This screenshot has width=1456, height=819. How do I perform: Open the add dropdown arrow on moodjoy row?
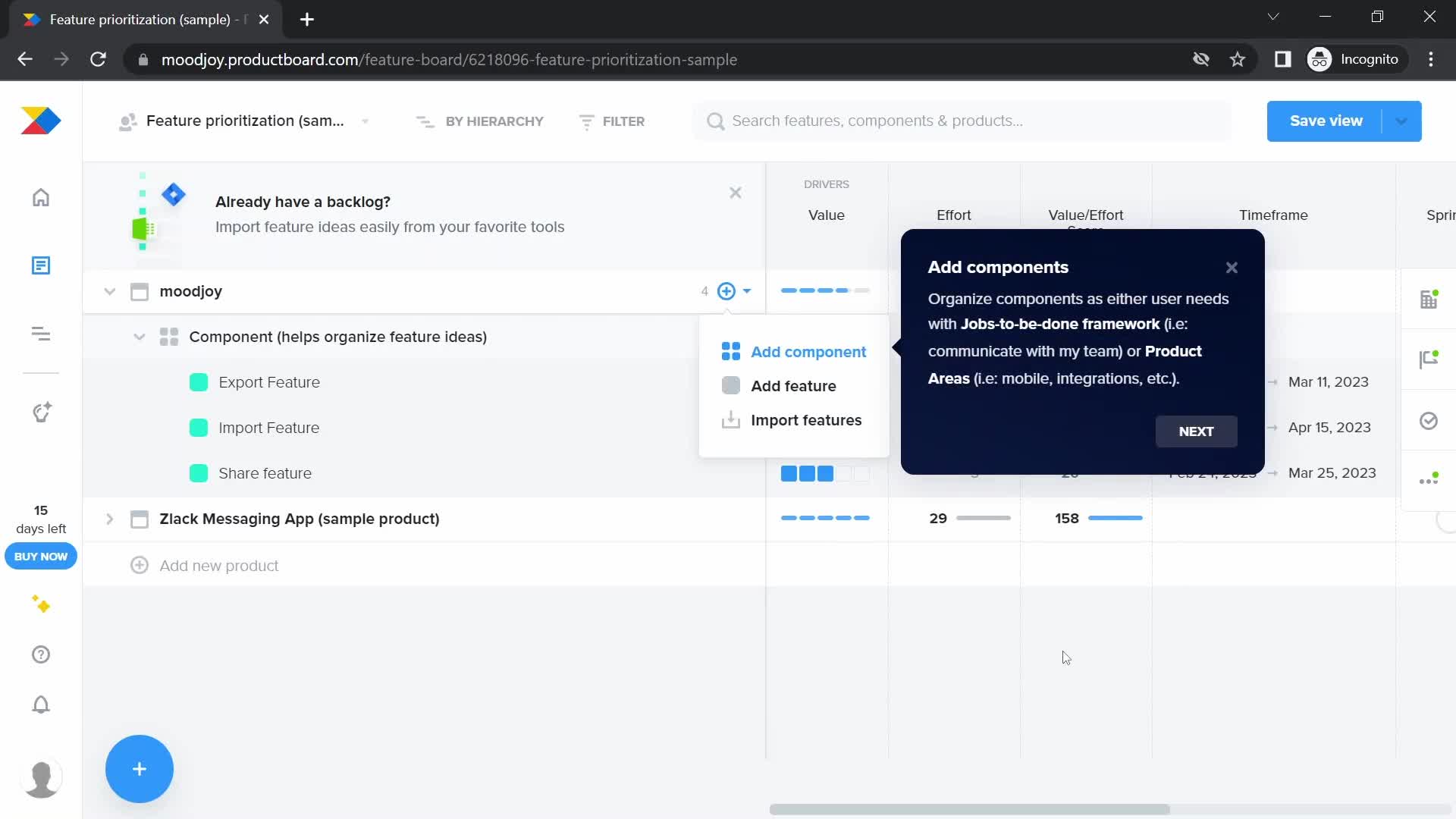[x=747, y=291]
